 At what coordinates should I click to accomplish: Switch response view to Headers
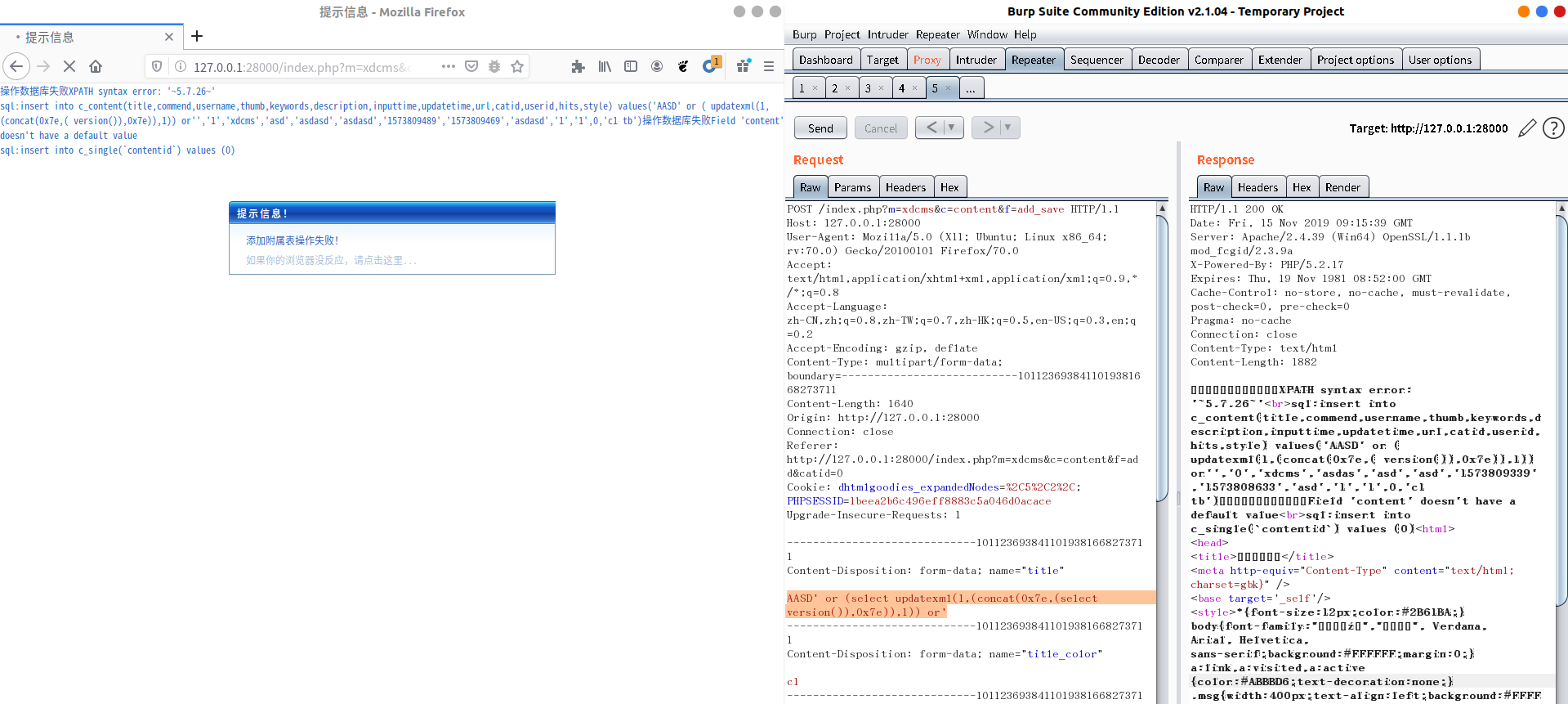[x=1258, y=187]
